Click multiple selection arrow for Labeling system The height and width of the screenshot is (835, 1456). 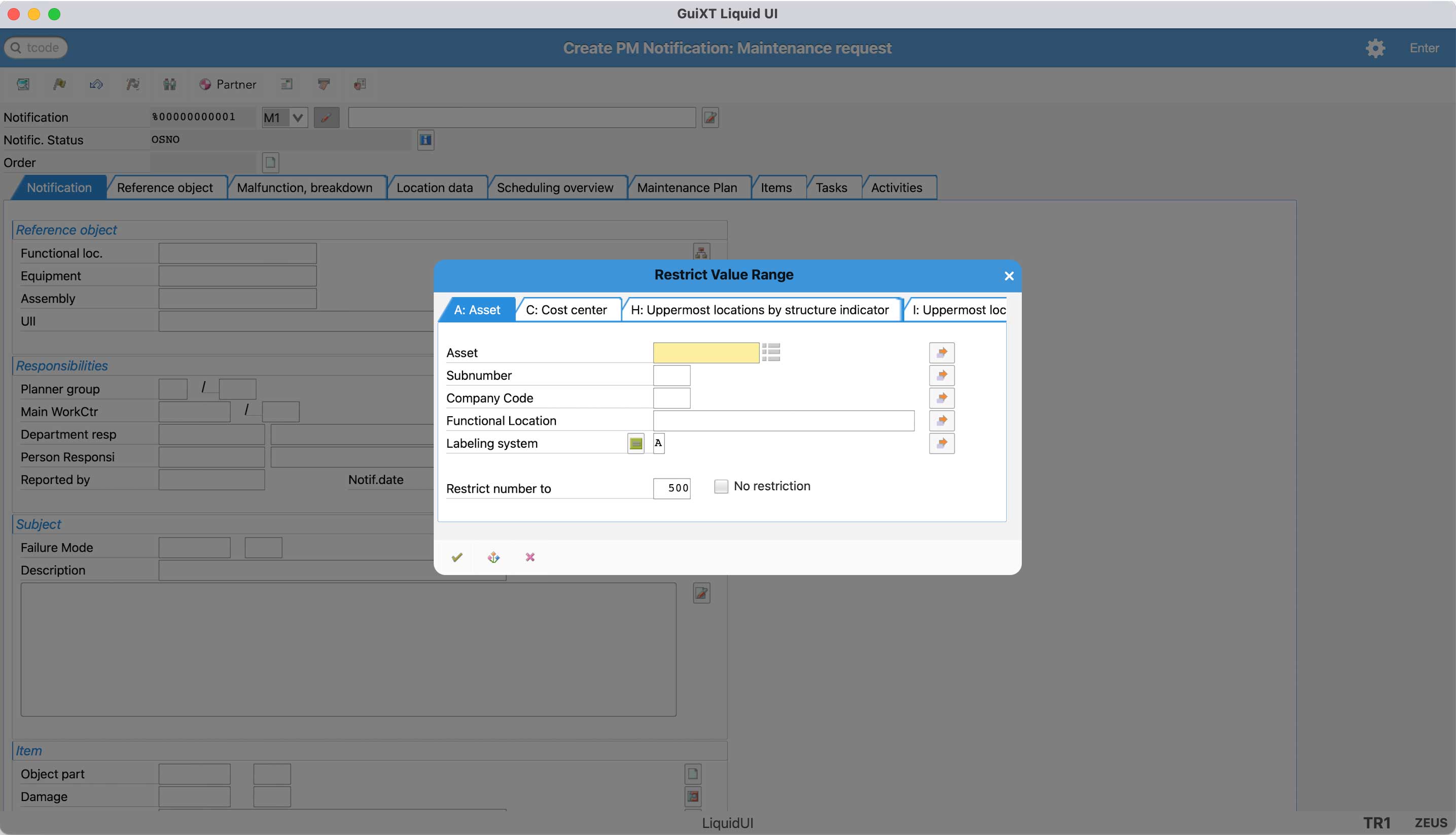(941, 443)
